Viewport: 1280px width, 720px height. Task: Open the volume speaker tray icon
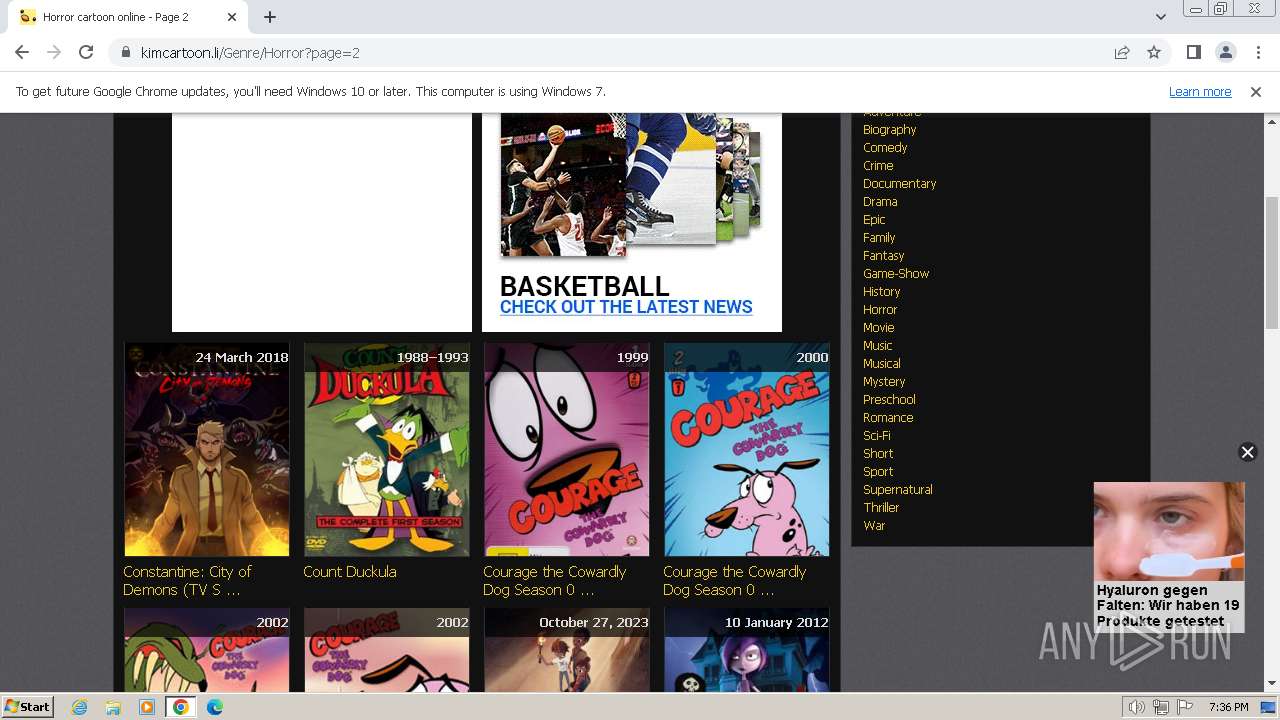1137,707
